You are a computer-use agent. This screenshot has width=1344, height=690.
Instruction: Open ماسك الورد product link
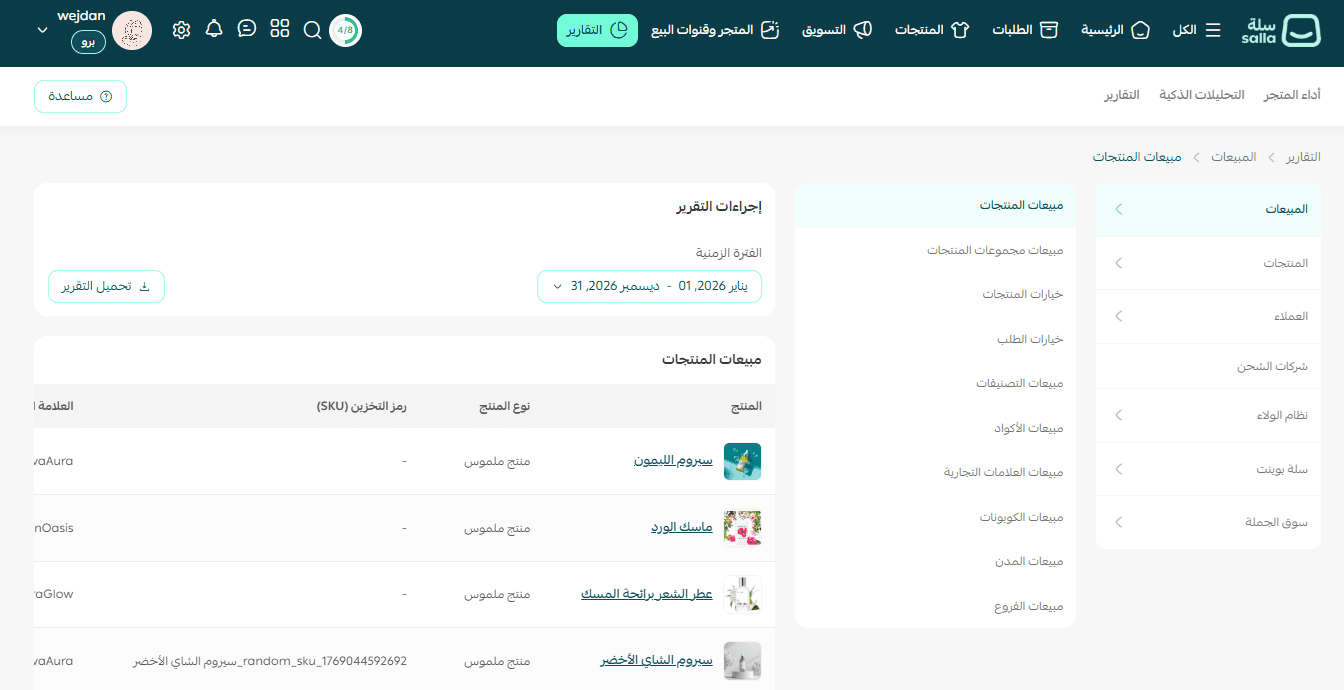click(682, 527)
